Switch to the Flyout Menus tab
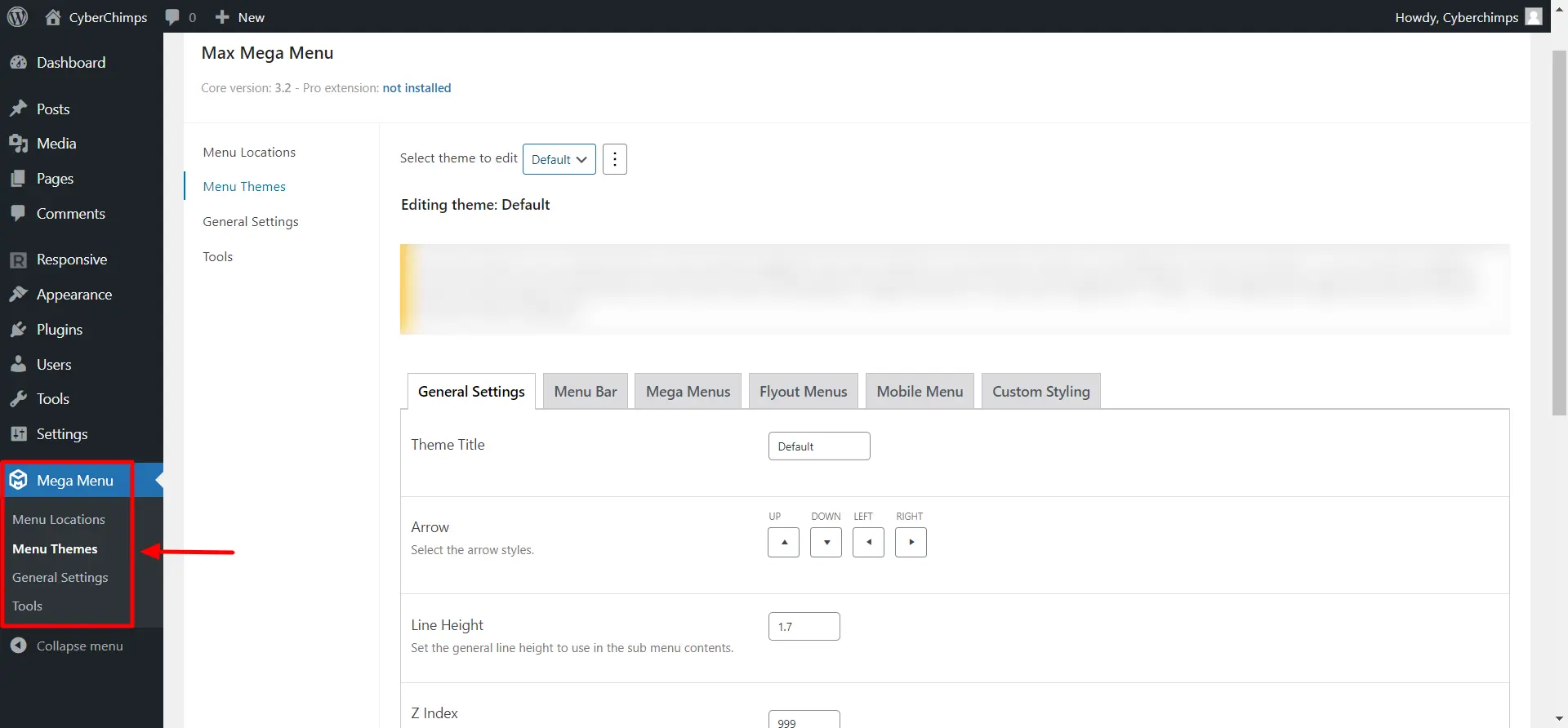The image size is (1568, 728). click(x=803, y=392)
